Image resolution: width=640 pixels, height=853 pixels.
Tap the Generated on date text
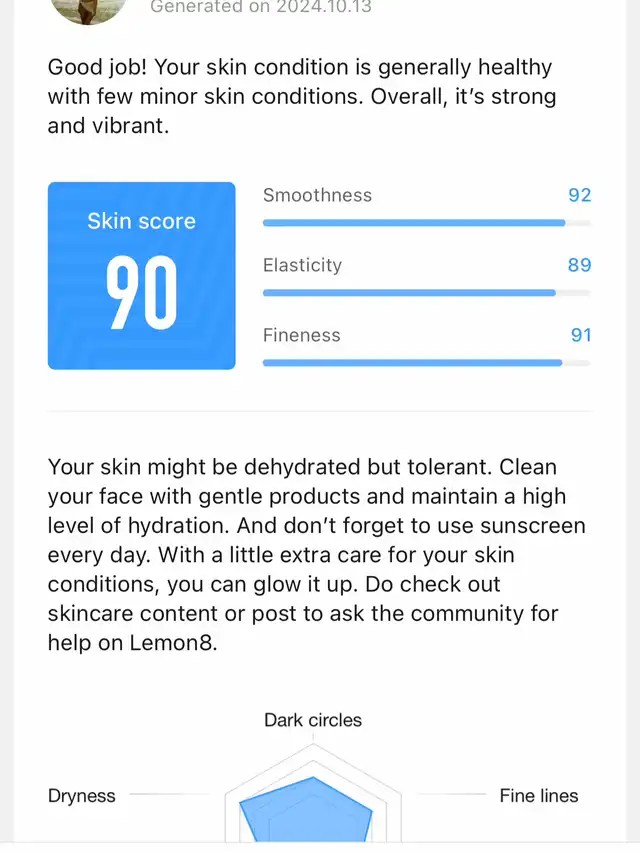(261, 7)
